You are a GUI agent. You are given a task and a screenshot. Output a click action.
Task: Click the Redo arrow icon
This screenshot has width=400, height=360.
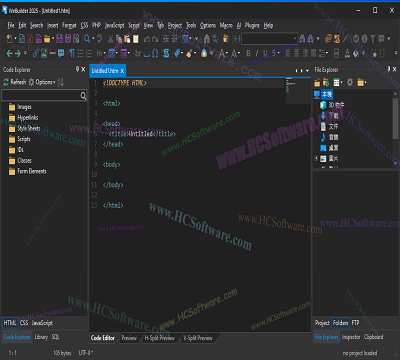coord(155,39)
